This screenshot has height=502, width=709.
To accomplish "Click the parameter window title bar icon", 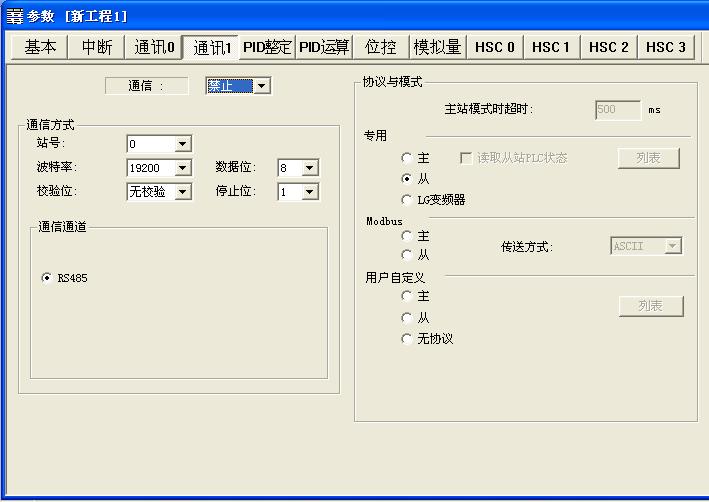I will pyautogui.click(x=14, y=16).
